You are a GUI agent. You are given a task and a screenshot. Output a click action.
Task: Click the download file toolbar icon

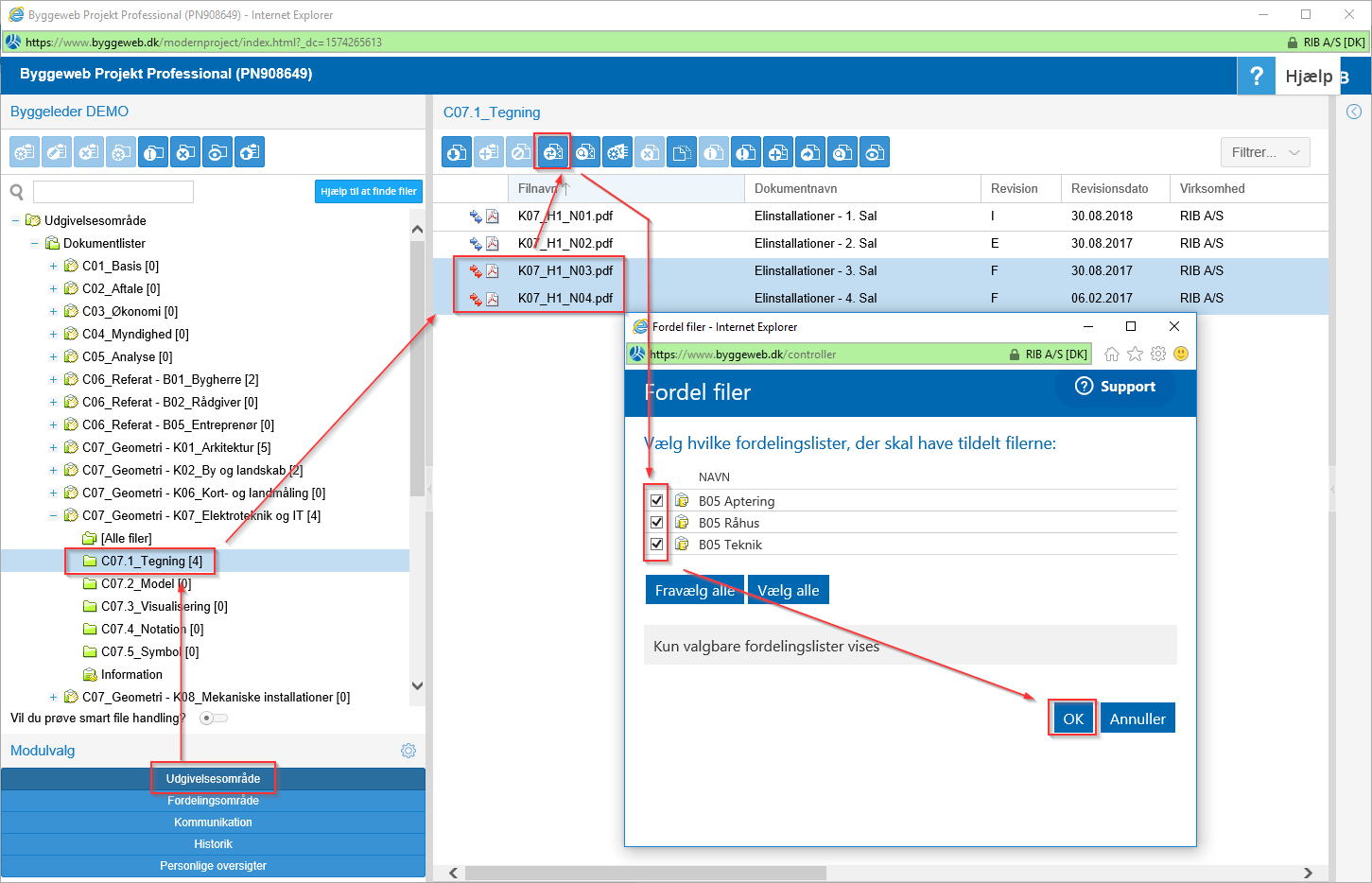(457, 152)
